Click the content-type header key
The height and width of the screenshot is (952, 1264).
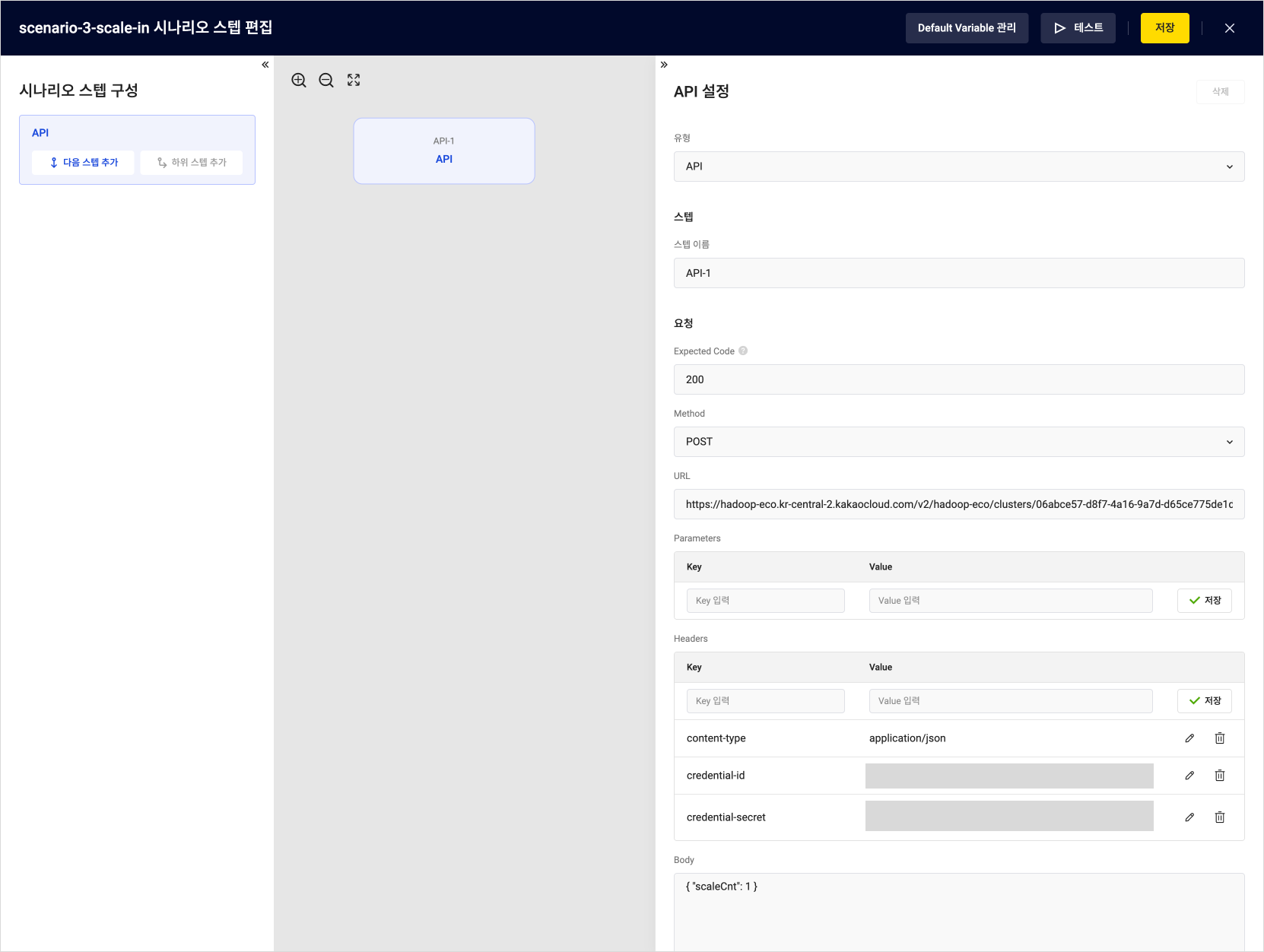pos(716,738)
